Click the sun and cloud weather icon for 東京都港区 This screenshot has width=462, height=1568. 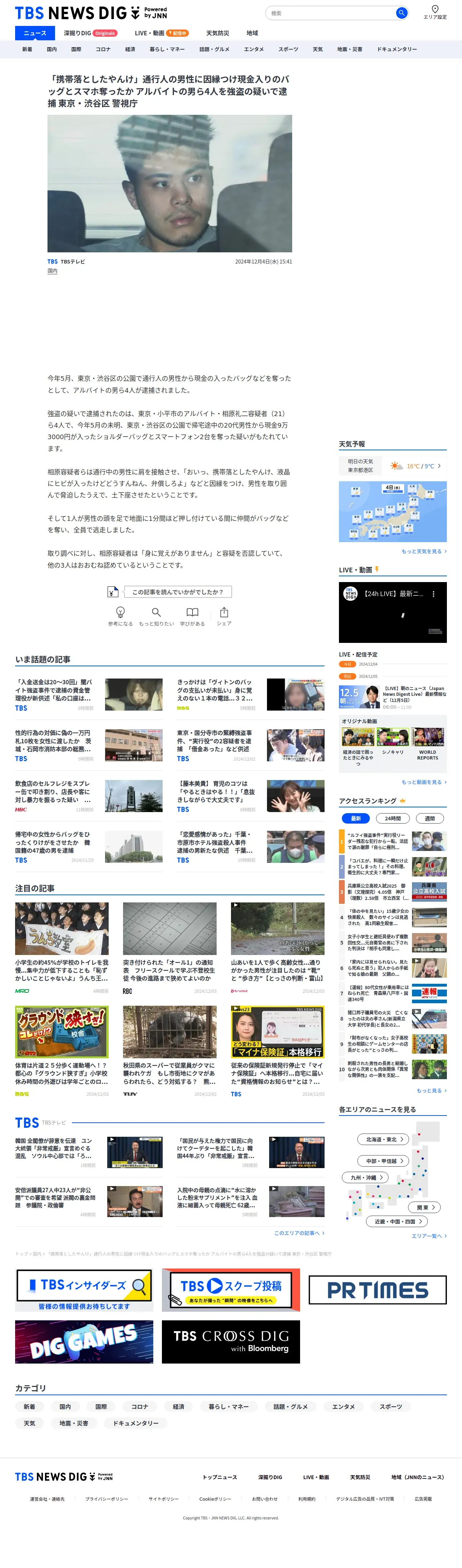point(396,466)
